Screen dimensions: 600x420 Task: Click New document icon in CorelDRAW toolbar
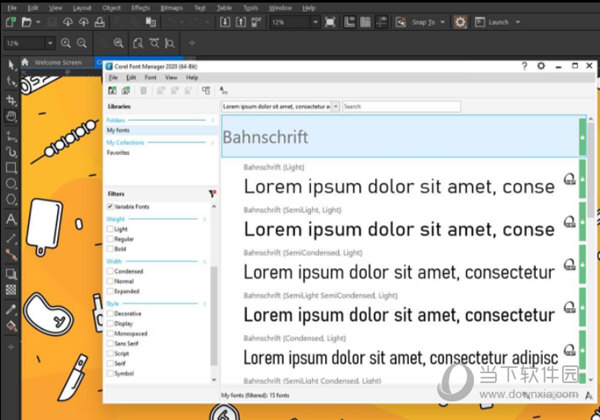pyautogui.click(x=11, y=22)
